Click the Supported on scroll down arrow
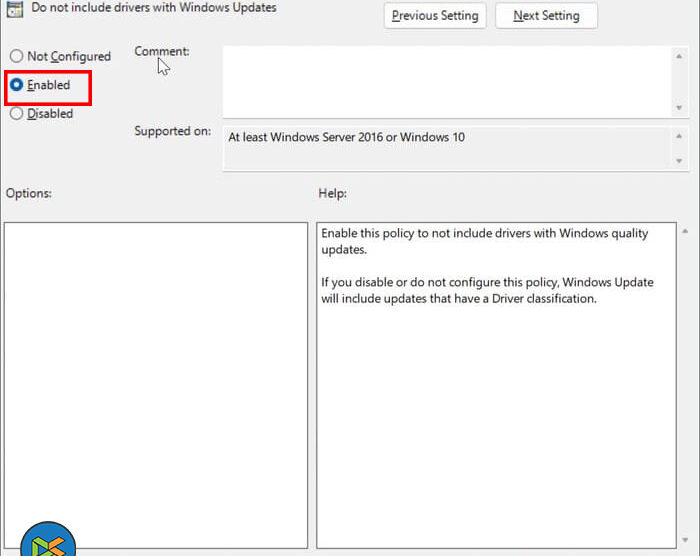The width and height of the screenshot is (700, 556). 679,161
